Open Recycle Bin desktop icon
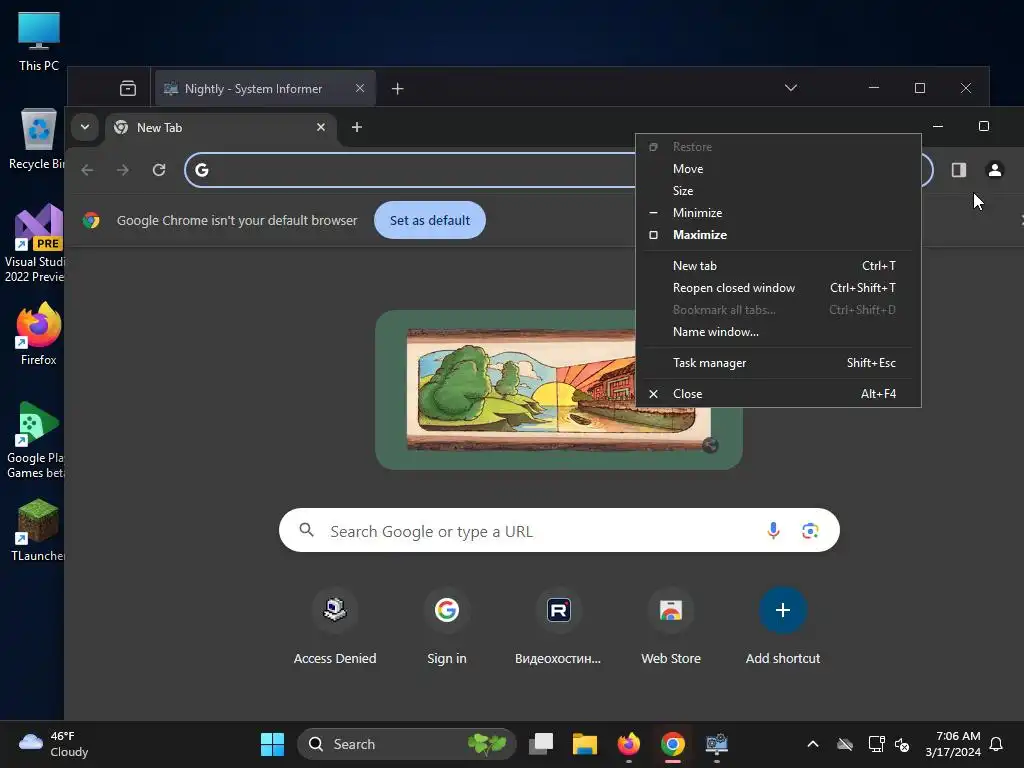The height and width of the screenshot is (768, 1024). pyautogui.click(x=37, y=140)
